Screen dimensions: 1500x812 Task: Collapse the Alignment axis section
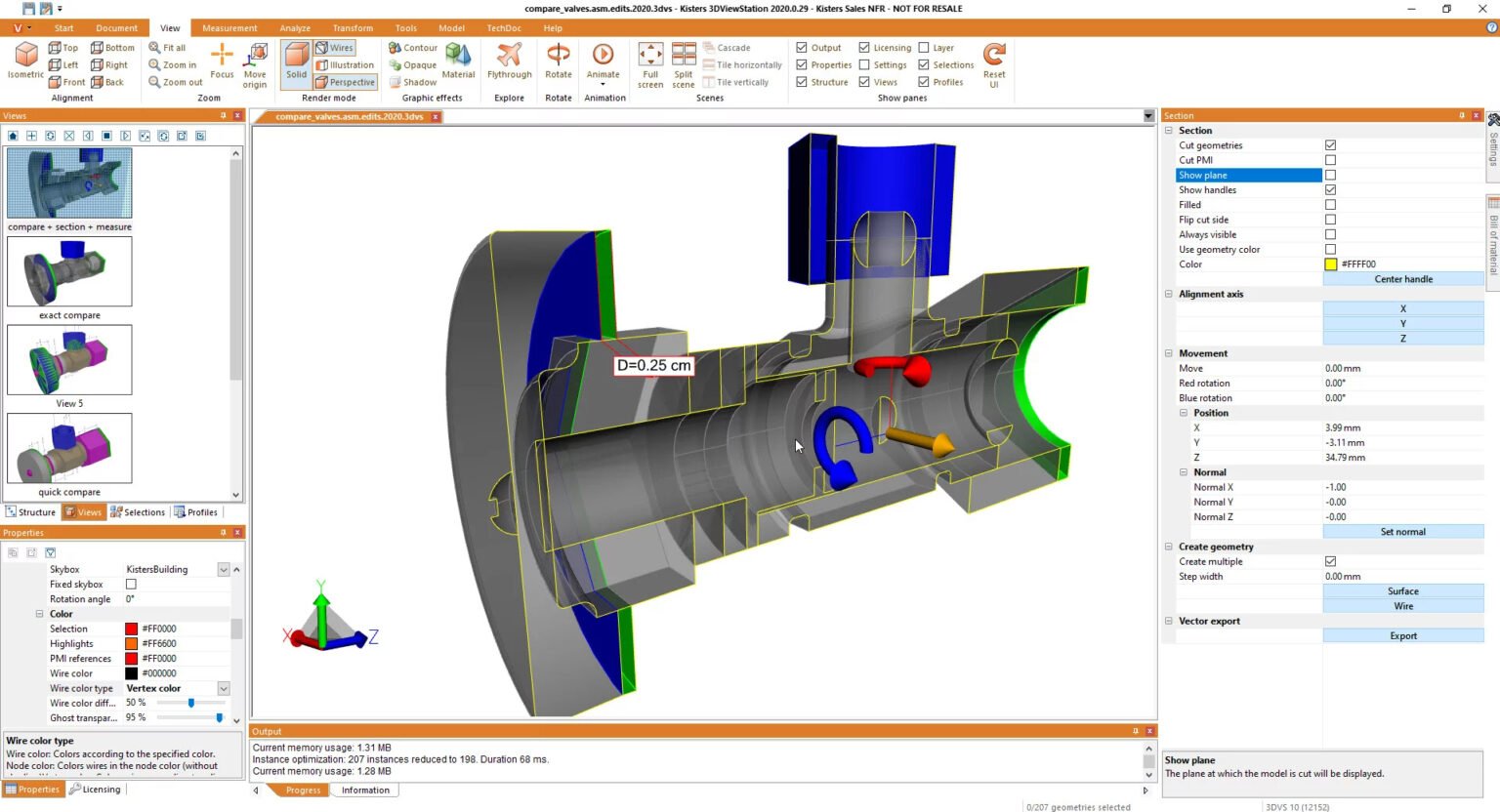pyautogui.click(x=1169, y=294)
